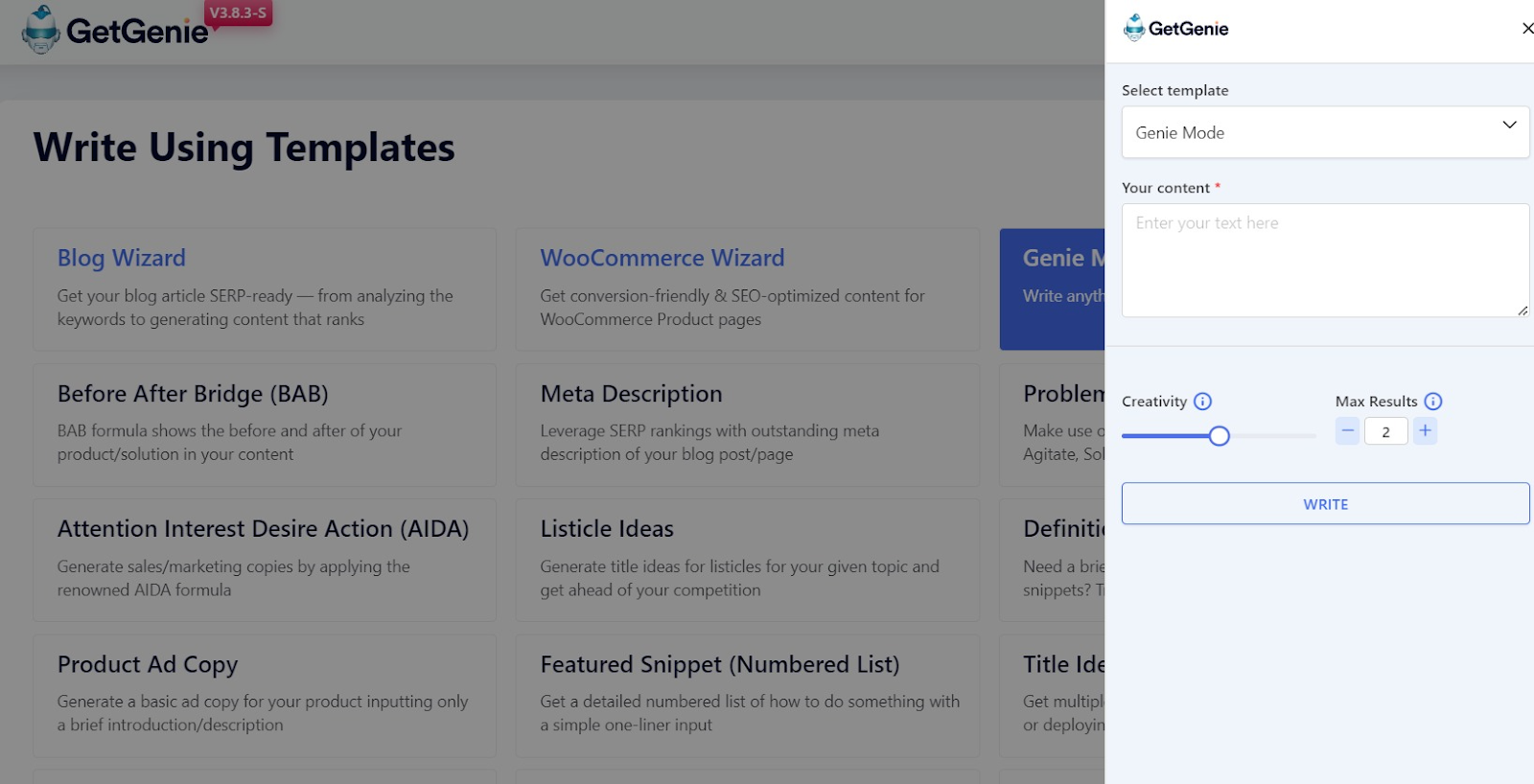Open the Blog Wizard template

(265, 289)
